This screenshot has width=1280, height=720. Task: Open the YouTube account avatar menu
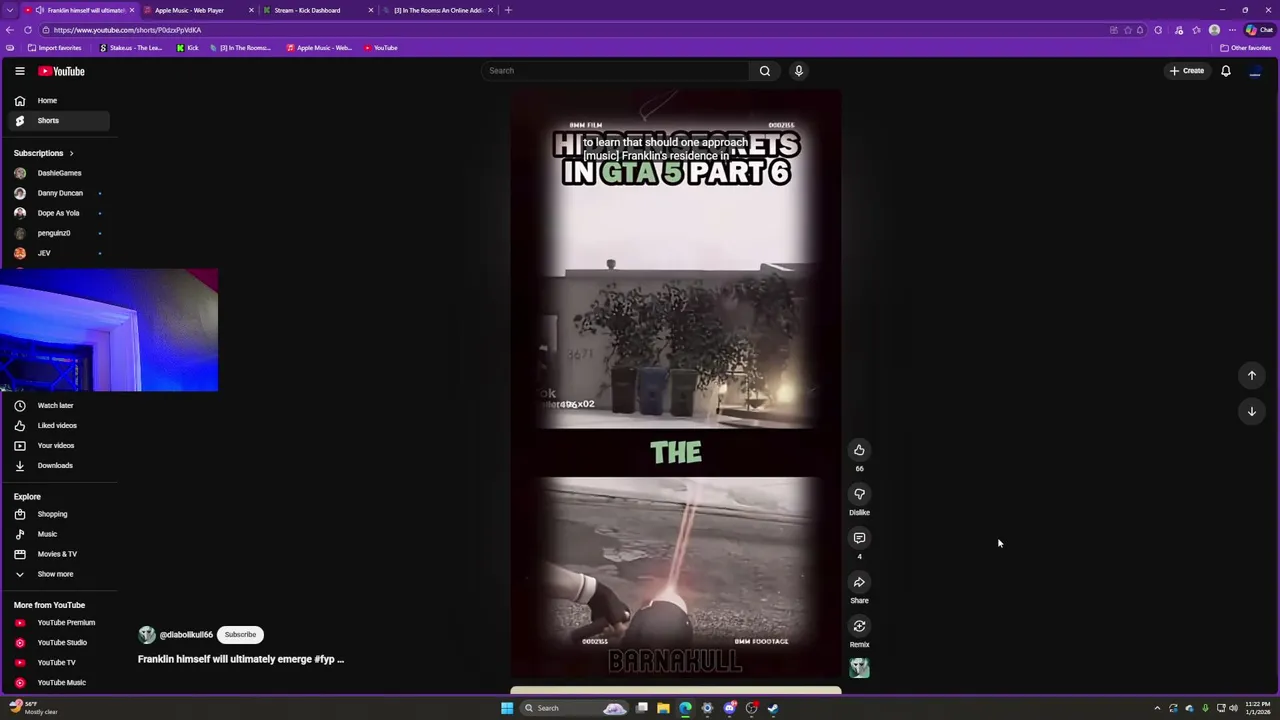1255,71
